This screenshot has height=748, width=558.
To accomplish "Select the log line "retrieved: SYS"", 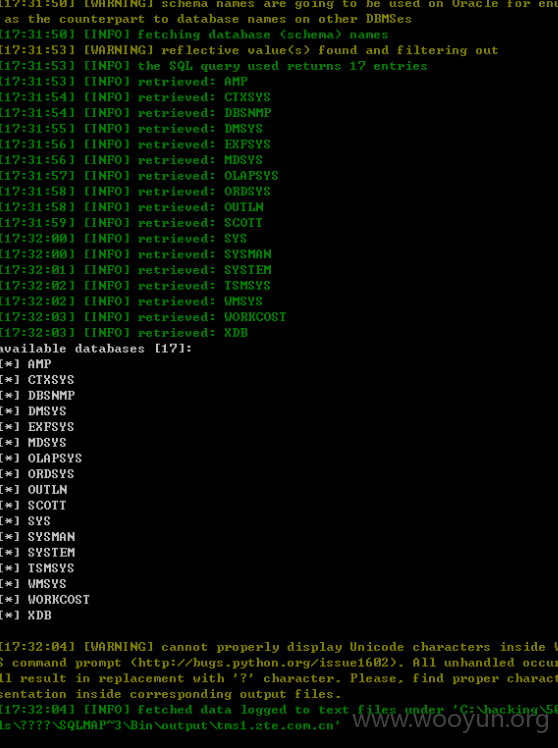I will [x=124, y=239].
